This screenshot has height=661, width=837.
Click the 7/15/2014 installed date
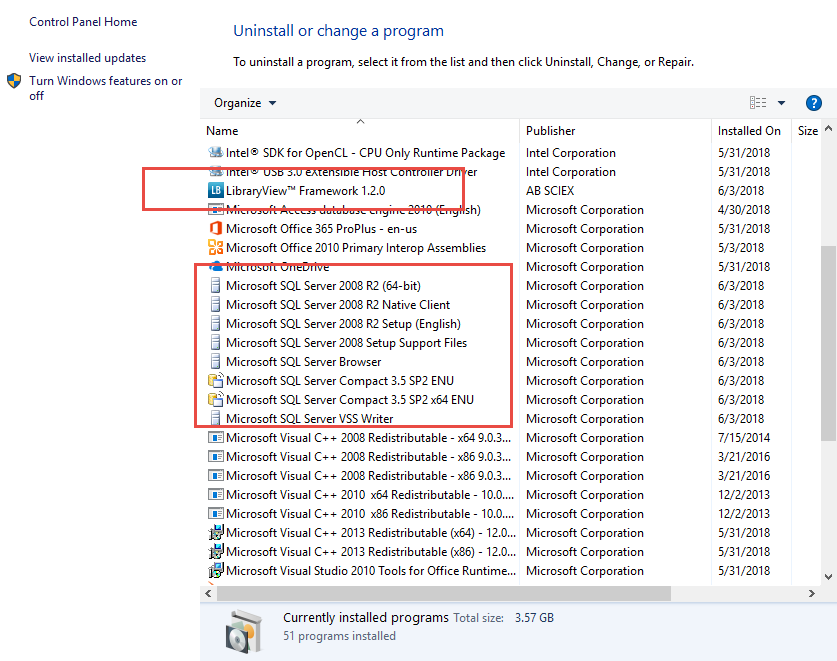[x=744, y=438]
